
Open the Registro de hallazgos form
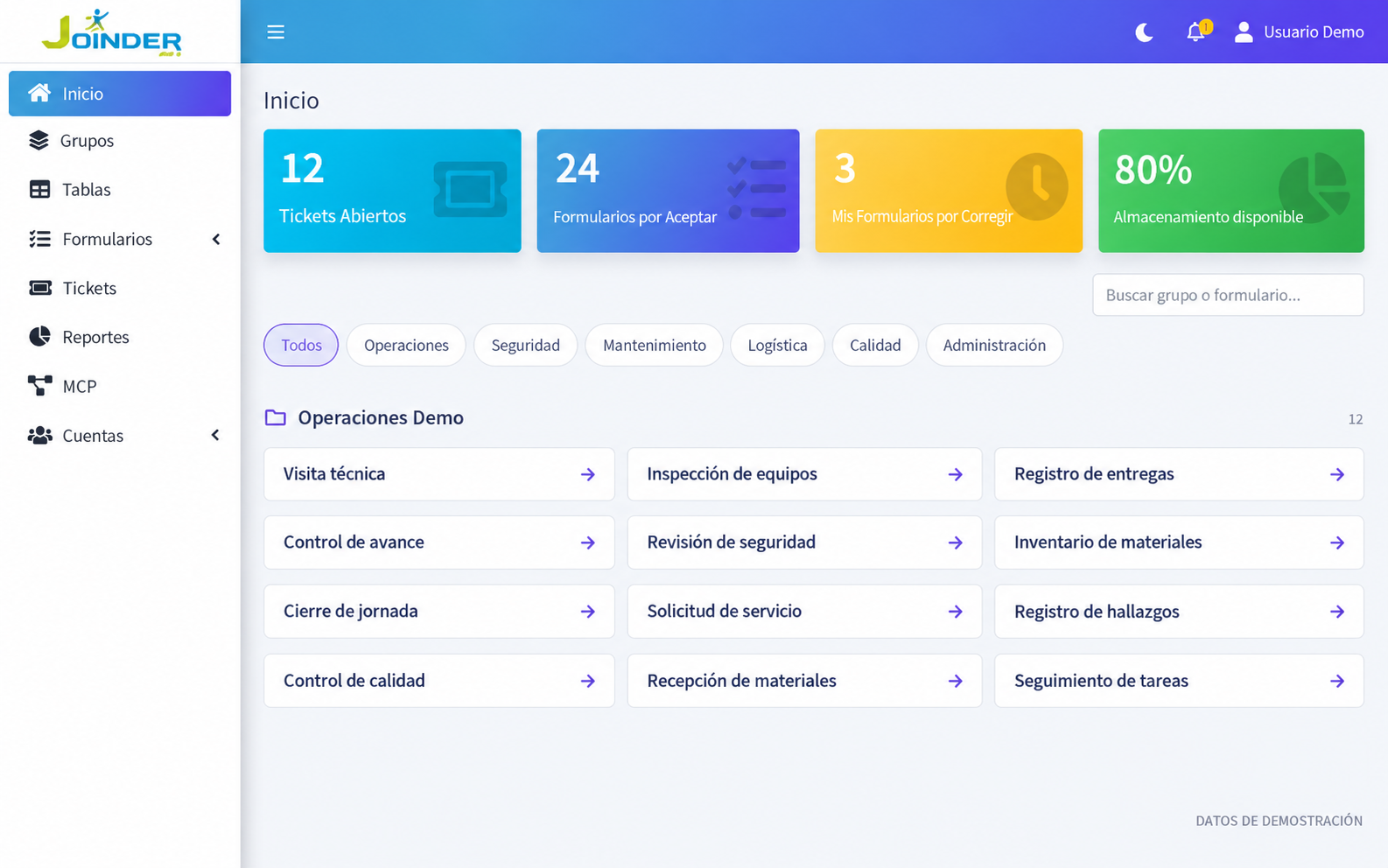[1179, 612]
